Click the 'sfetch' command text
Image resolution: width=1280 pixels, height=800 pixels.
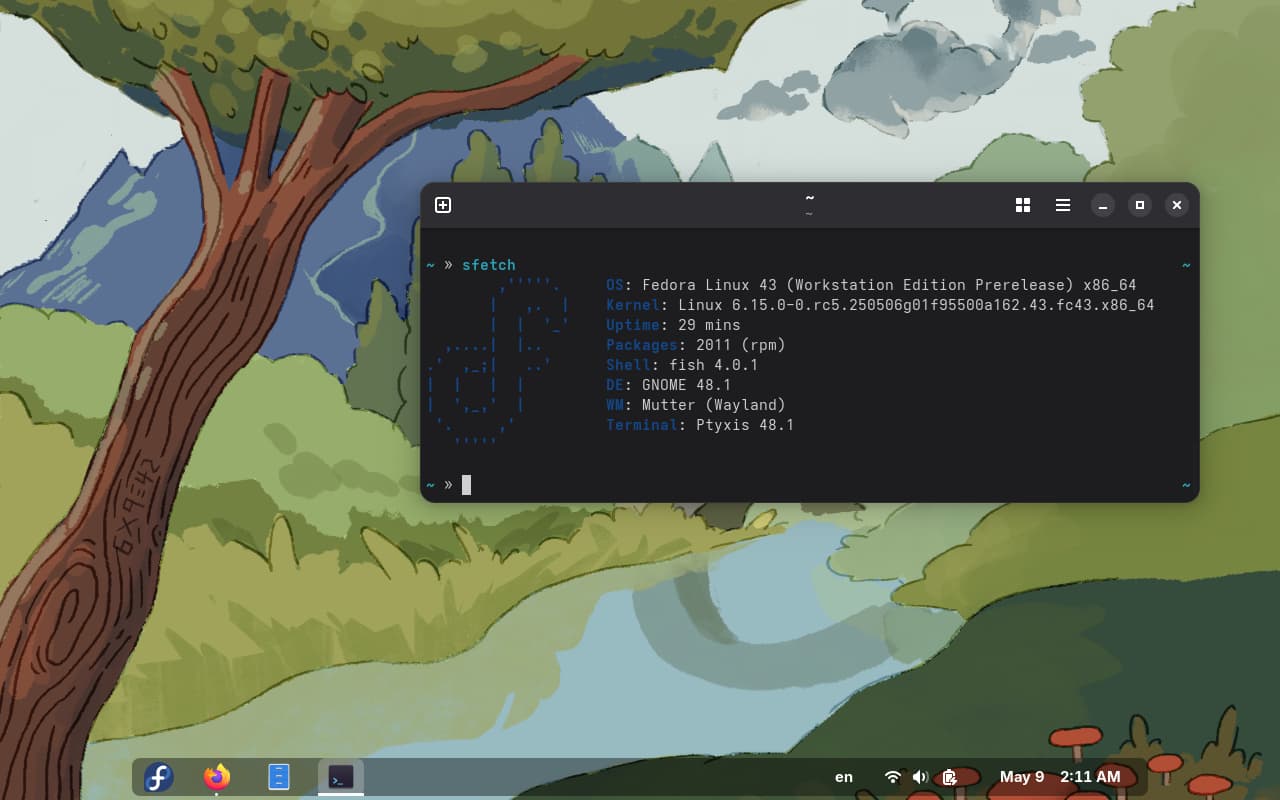(x=489, y=265)
